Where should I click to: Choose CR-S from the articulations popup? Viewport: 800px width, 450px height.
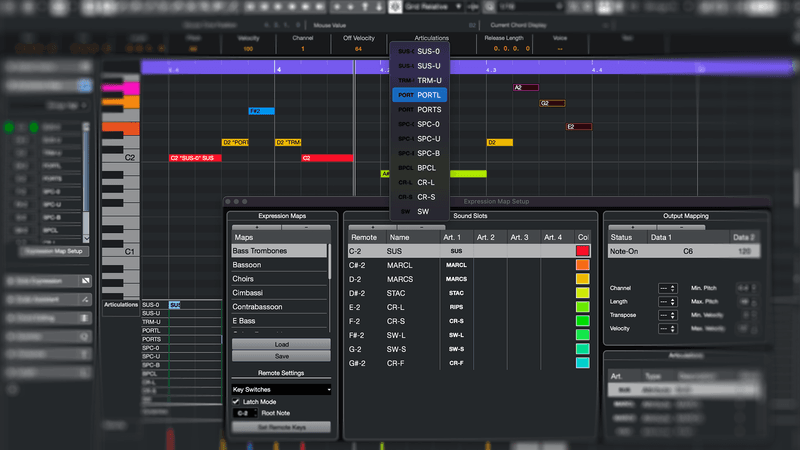419,197
